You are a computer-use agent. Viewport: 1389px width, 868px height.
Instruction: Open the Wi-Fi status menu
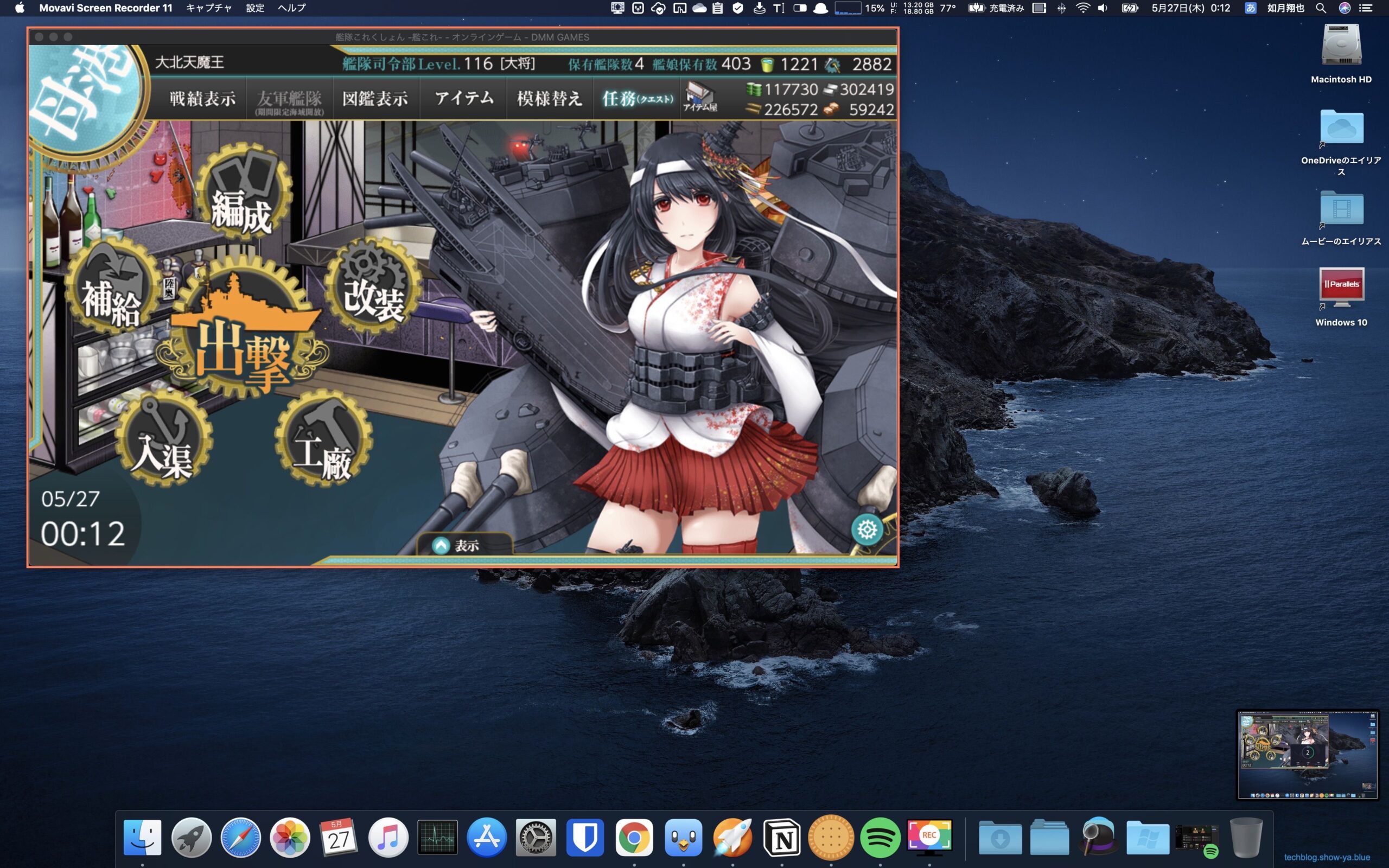[1082, 8]
